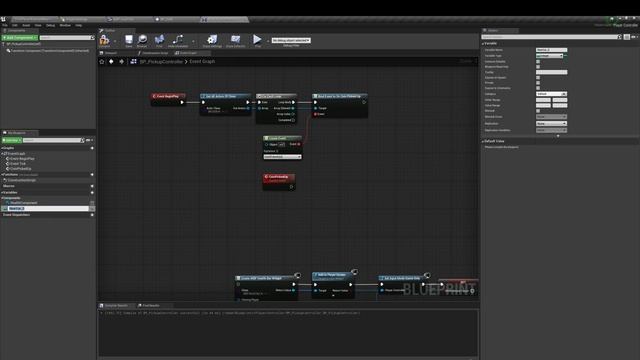Click the Details panel search field

coord(551,37)
